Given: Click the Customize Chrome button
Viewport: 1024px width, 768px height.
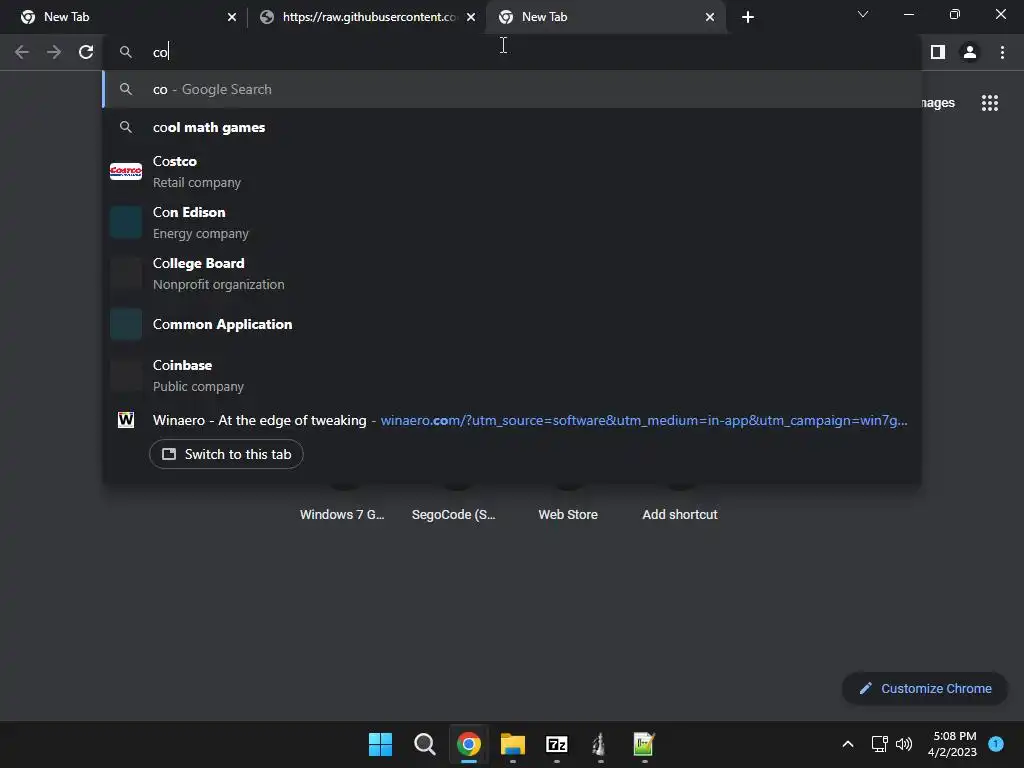Looking at the screenshot, I should tap(925, 688).
